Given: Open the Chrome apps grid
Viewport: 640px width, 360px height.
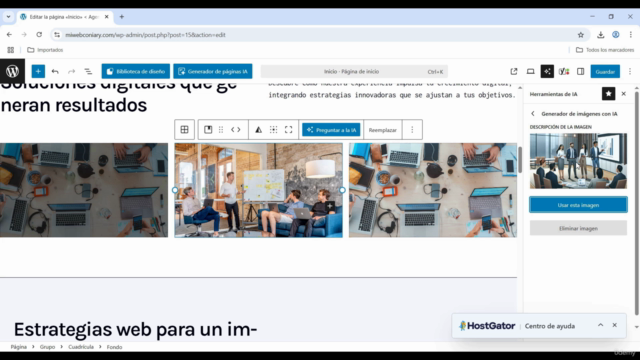Looking at the screenshot, I should tap(11, 50).
